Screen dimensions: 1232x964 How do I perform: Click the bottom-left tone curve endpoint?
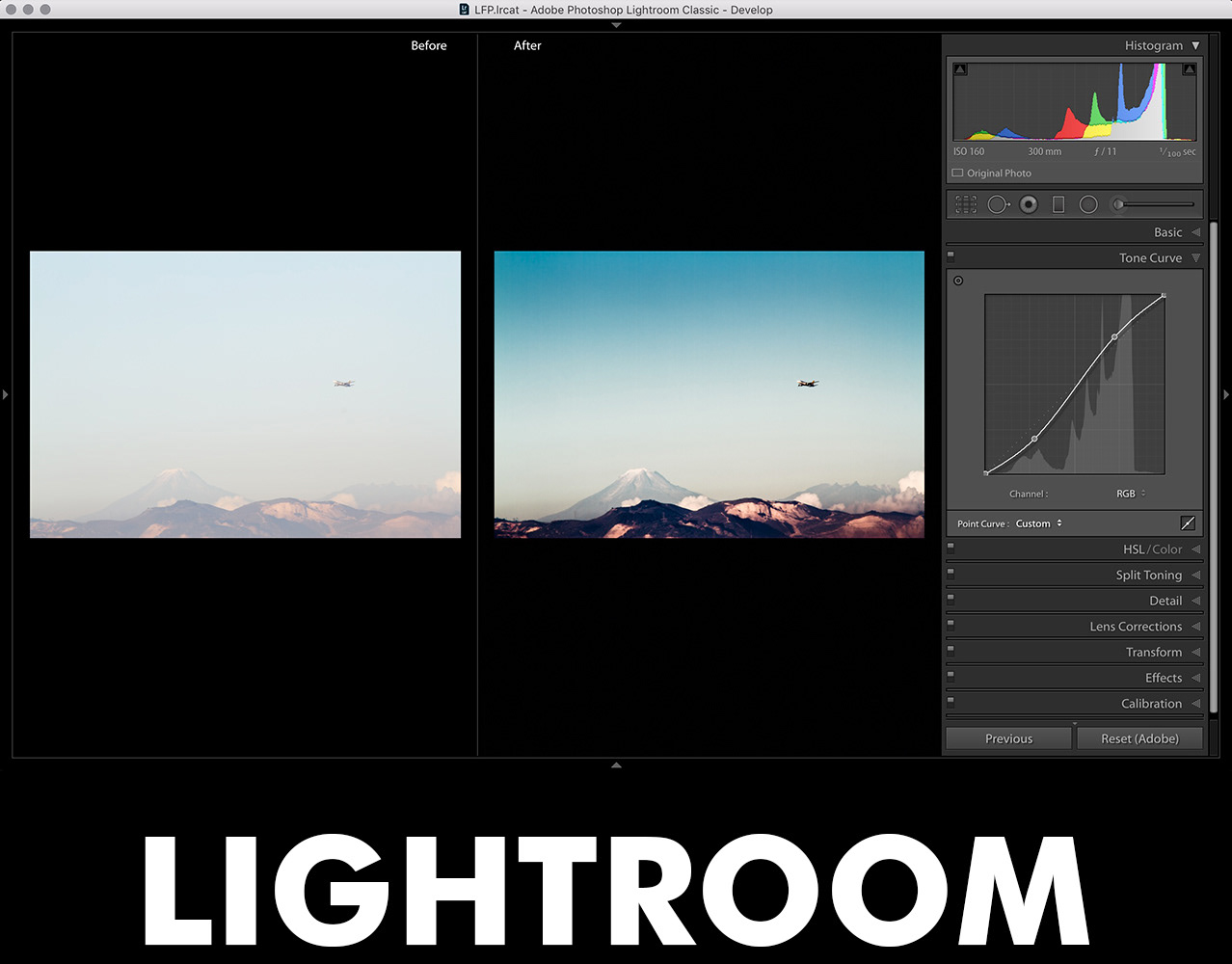pos(986,472)
